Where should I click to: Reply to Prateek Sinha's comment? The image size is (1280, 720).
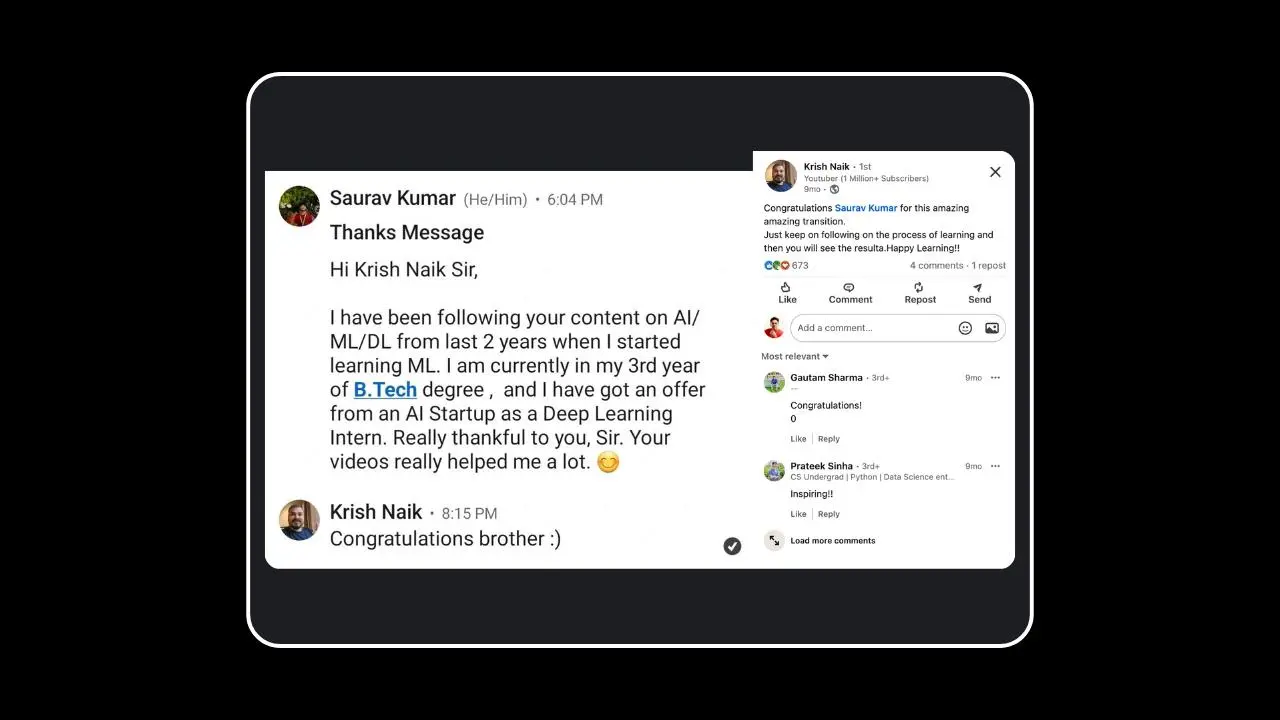click(829, 514)
